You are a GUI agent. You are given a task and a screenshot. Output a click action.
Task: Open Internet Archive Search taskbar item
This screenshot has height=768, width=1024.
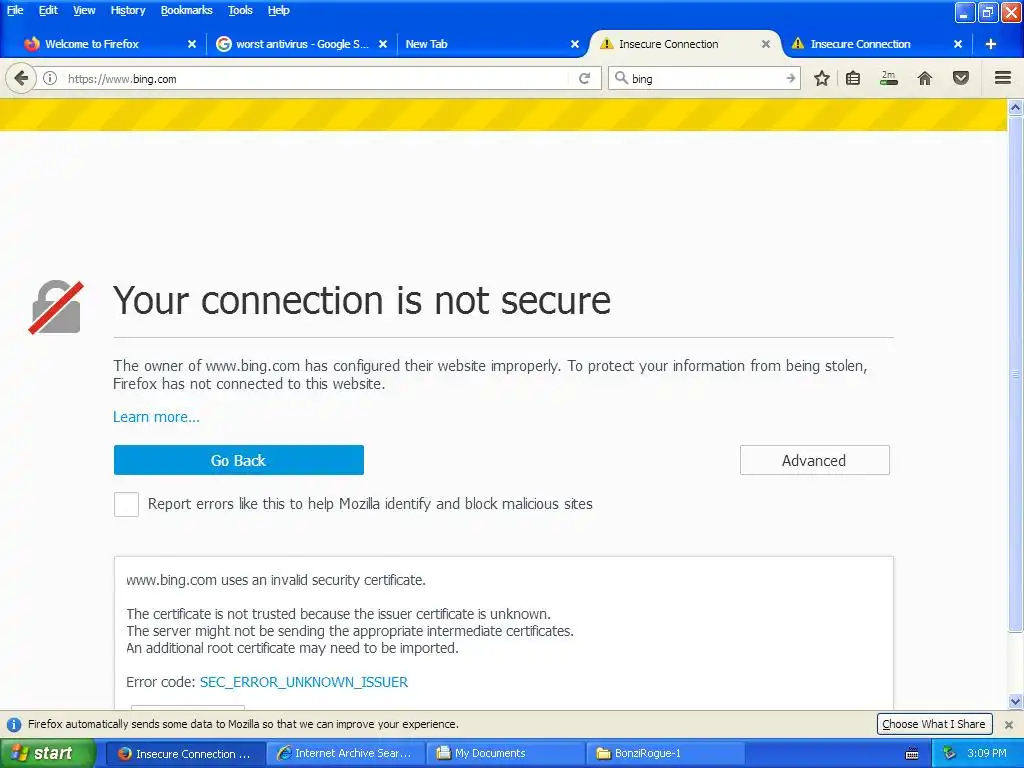point(346,754)
